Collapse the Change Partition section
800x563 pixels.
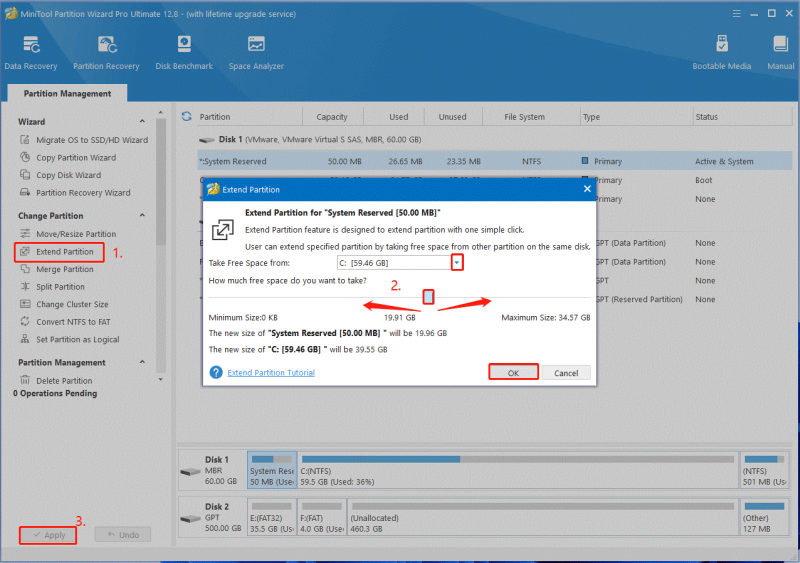click(x=142, y=215)
